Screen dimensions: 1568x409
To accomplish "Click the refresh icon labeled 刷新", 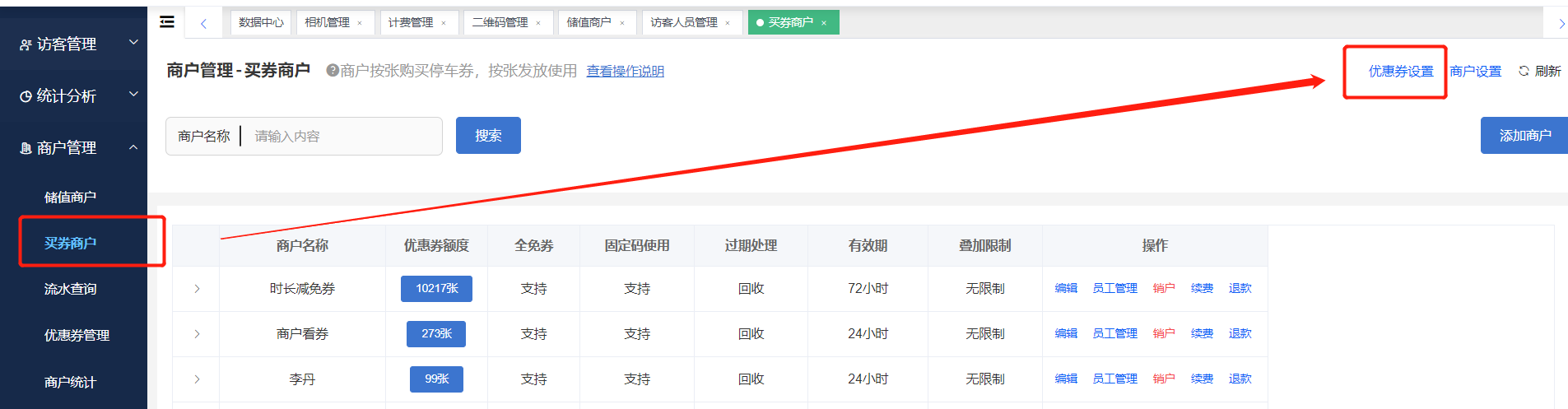I will [x=1539, y=72].
